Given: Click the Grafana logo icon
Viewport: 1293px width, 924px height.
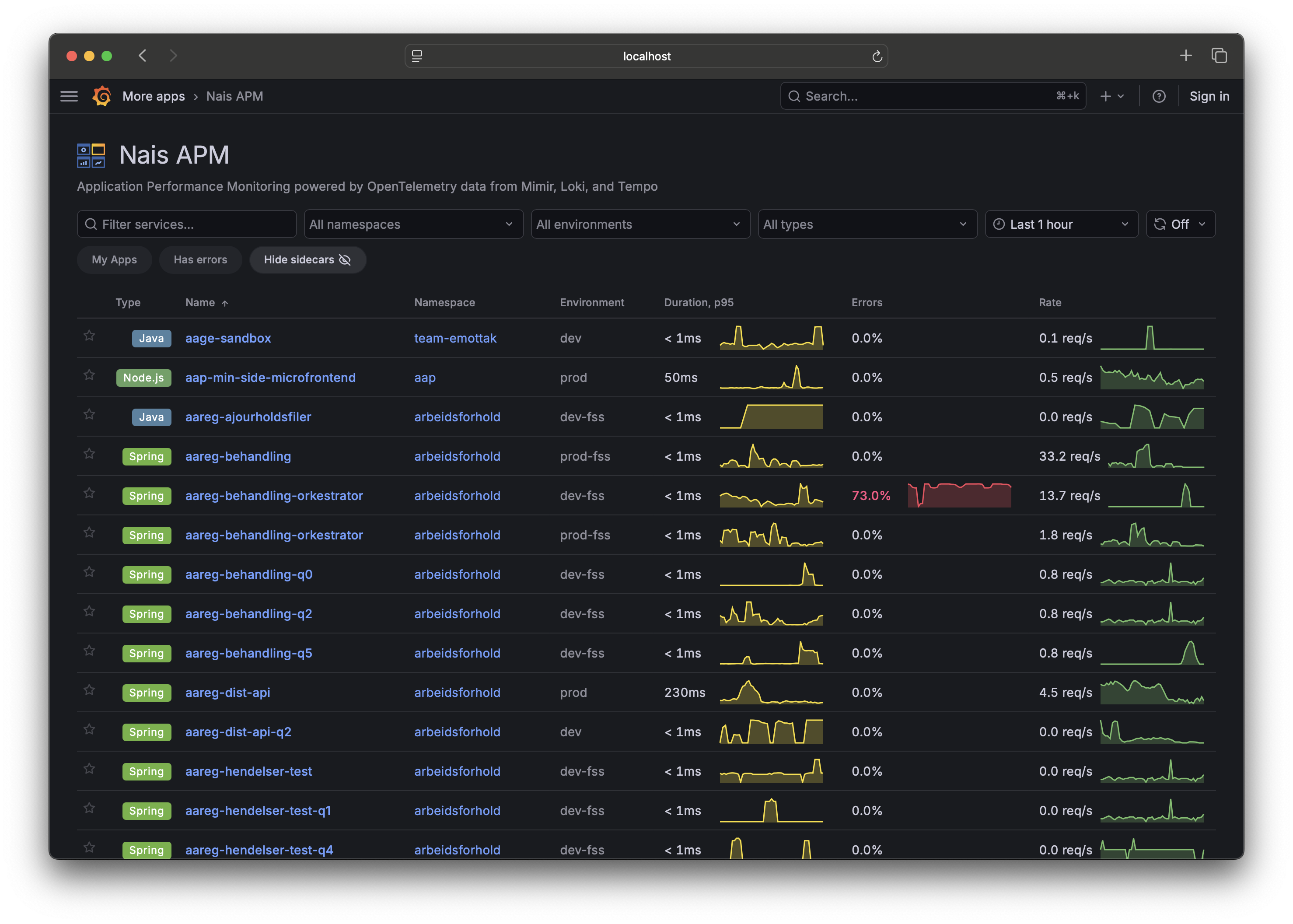Looking at the screenshot, I should (102, 96).
